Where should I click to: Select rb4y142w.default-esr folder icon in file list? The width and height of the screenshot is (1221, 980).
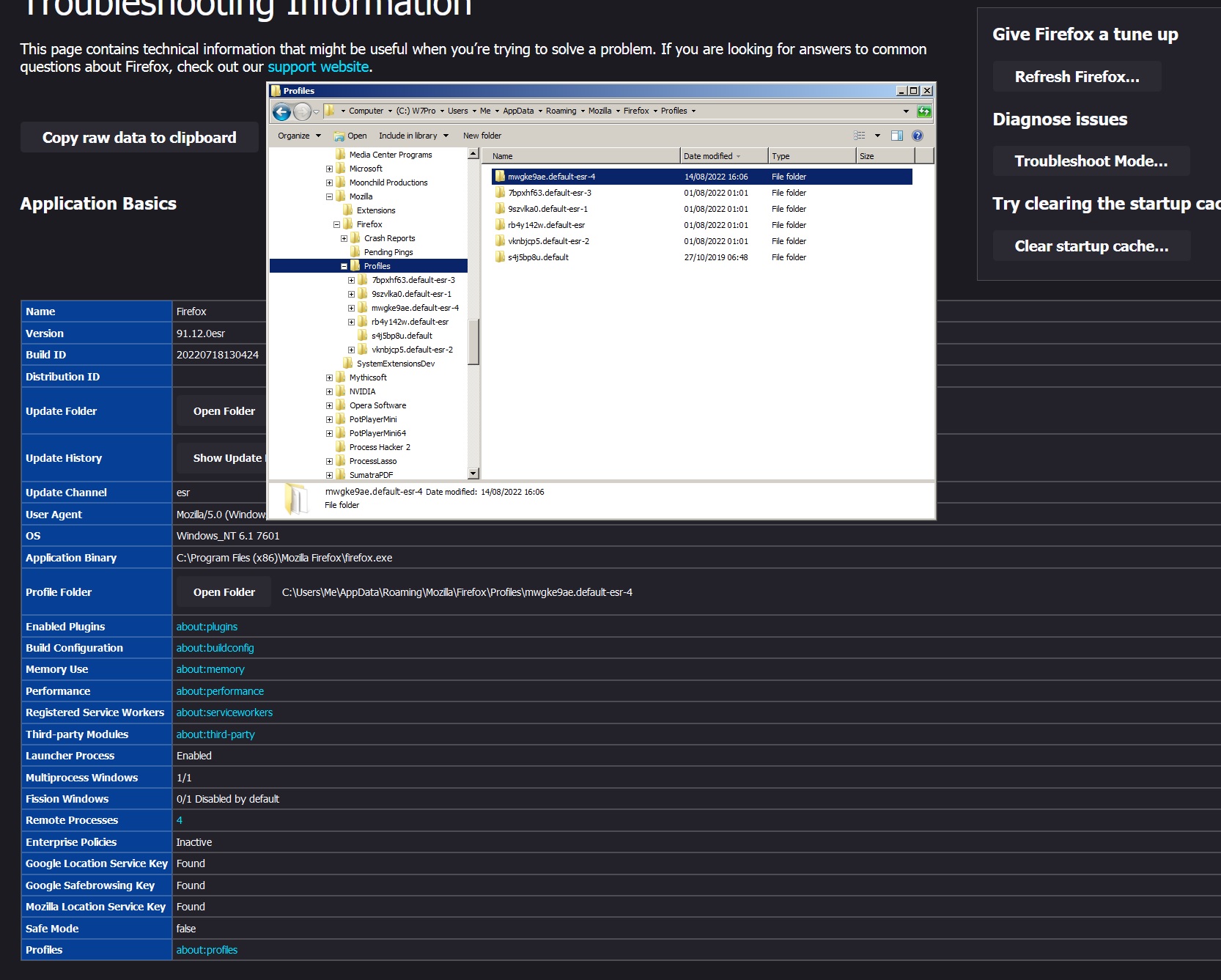[x=500, y=225]
